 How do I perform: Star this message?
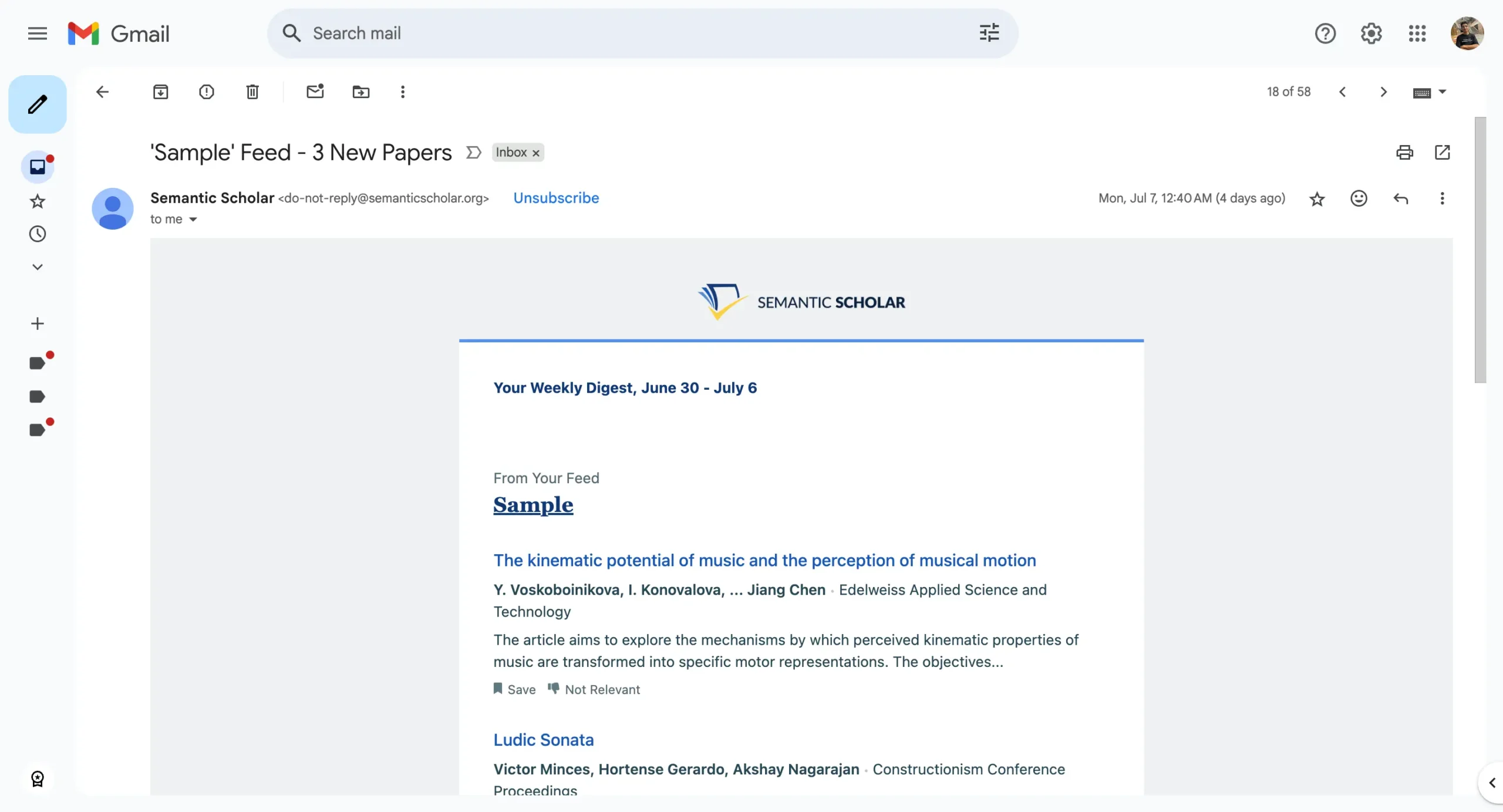pyautogui.click(x=1317, y=199)
